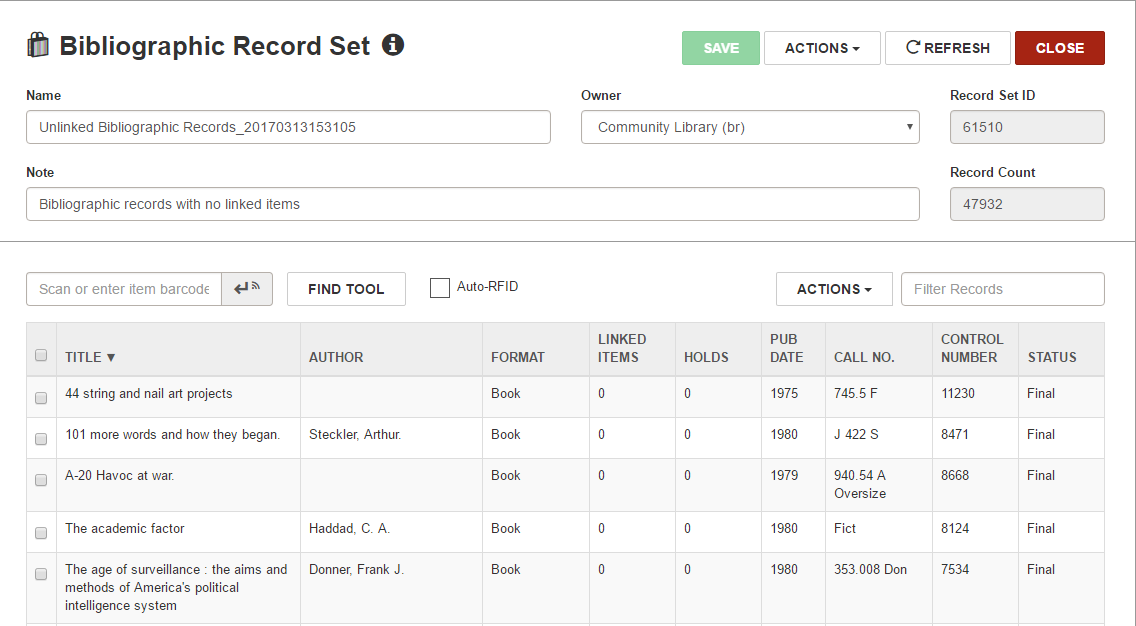
Task: Open the Actions dropdown above the records table
Action: click(834, 289)
